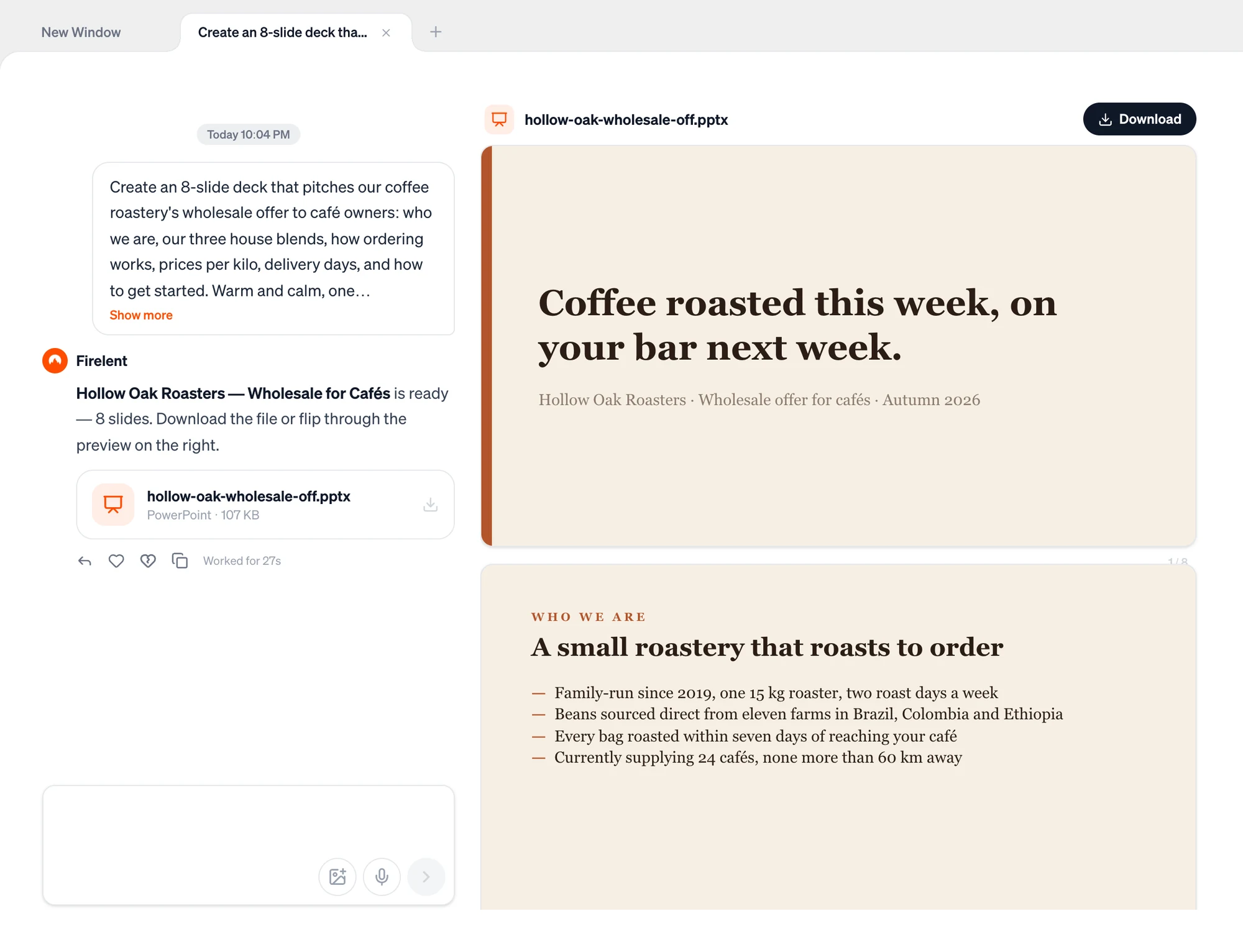Click the presentation icon beside the preview filename
The height and width of the screenshot is (952, 1243).
[499, 119]
